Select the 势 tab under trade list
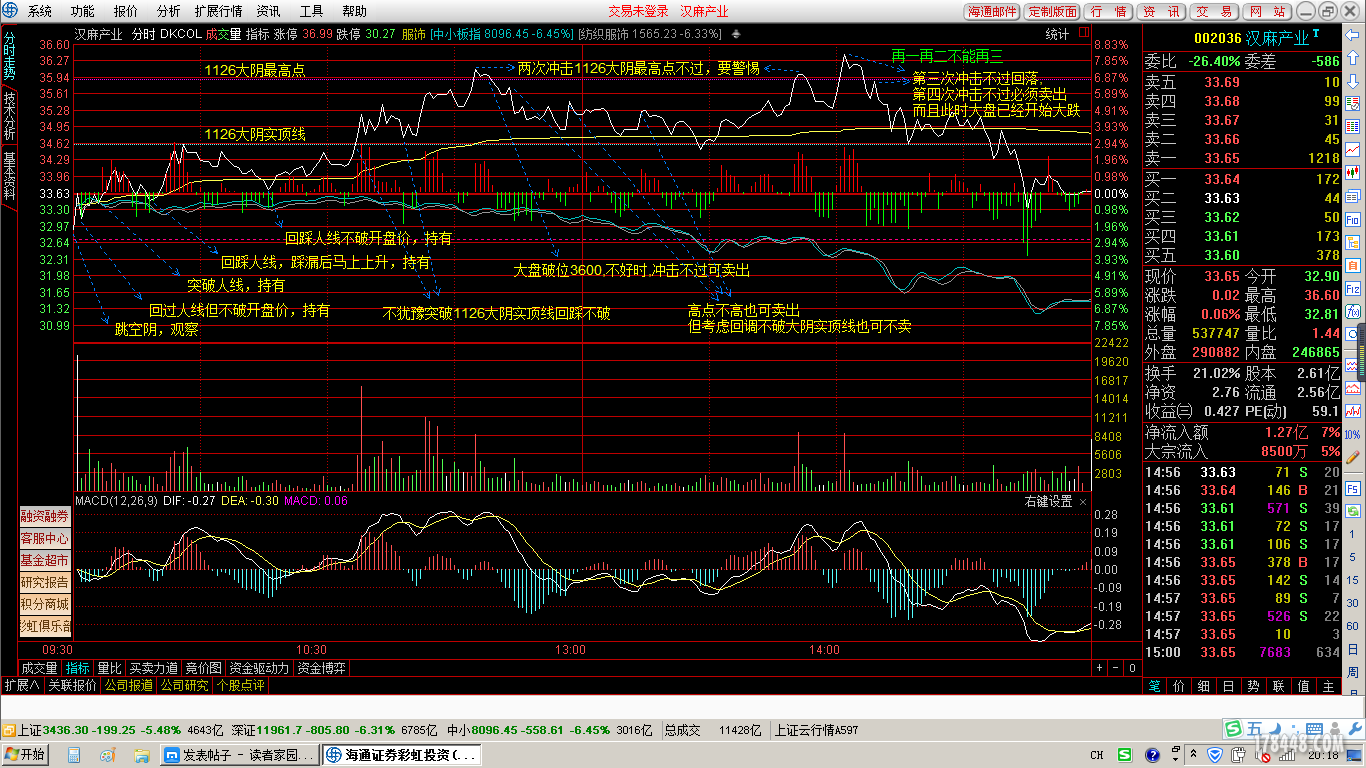The height and width of the screenshot is (768, 1366). coord(1253,686)
